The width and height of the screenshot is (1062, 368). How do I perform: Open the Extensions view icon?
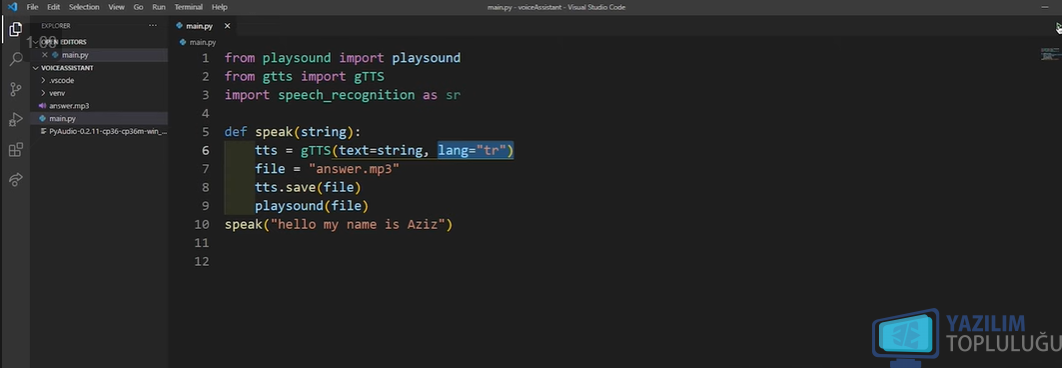point(15,150)
